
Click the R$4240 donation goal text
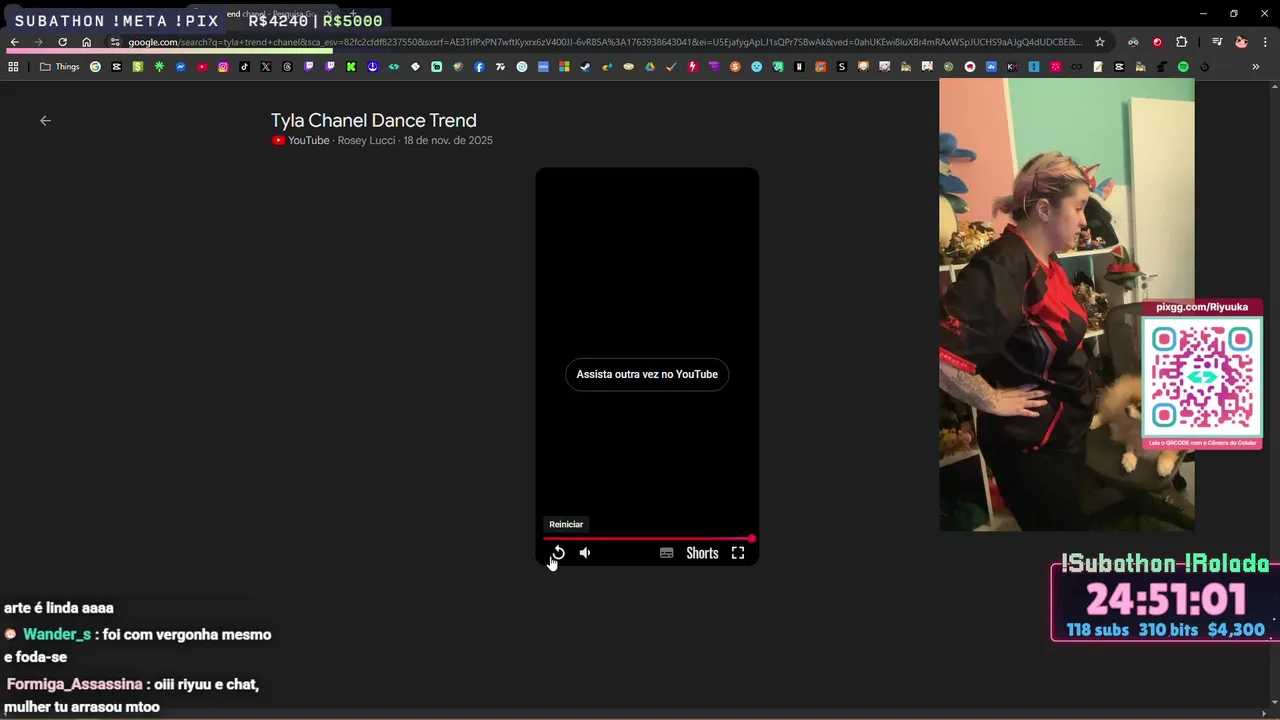(x=278, y=21)
